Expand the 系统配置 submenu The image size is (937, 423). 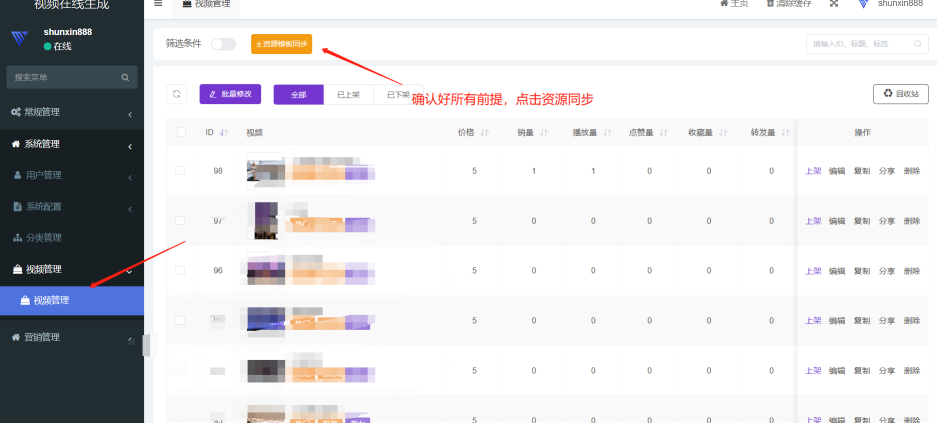click(x=72, y=207)
